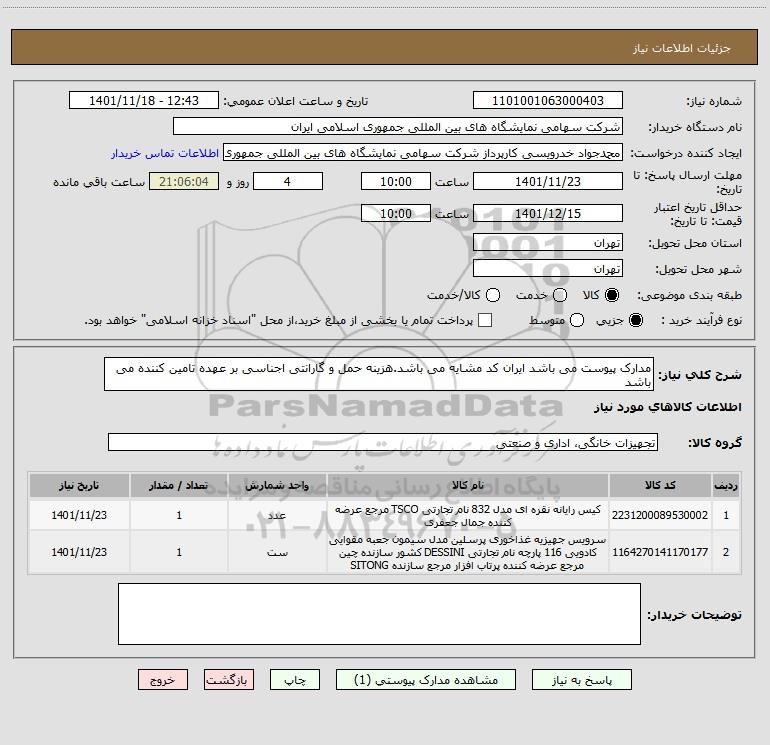
Task: Click the need date in row 2
Action: tap(79, 552)
